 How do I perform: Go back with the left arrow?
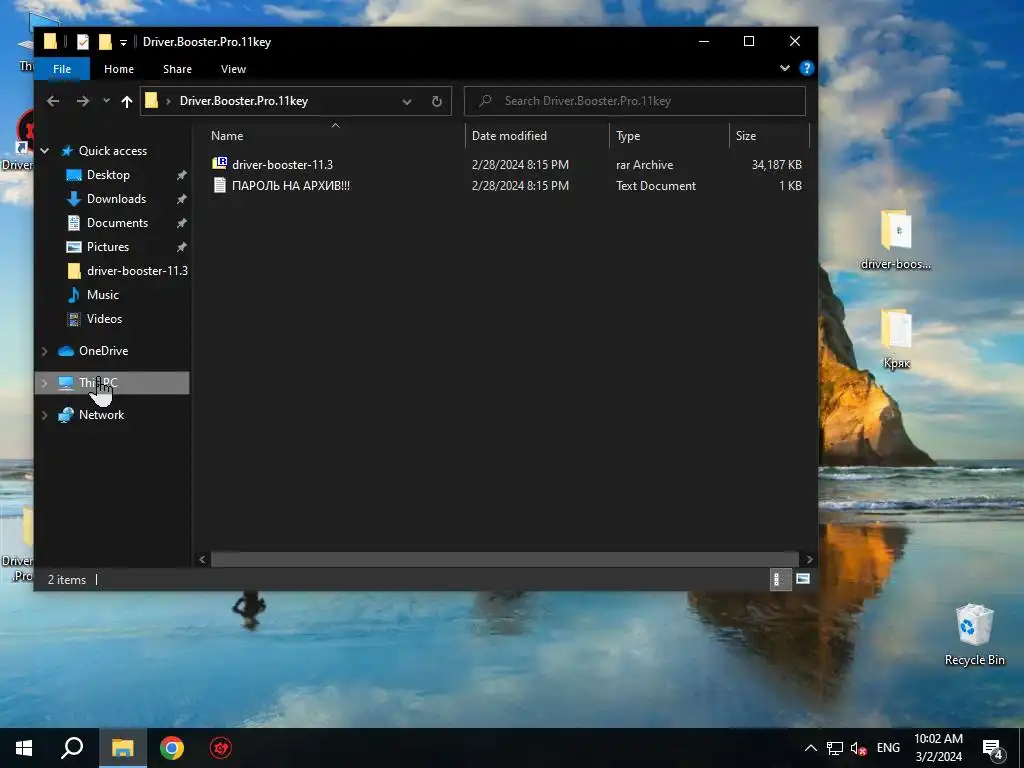[x=53, y=101]
